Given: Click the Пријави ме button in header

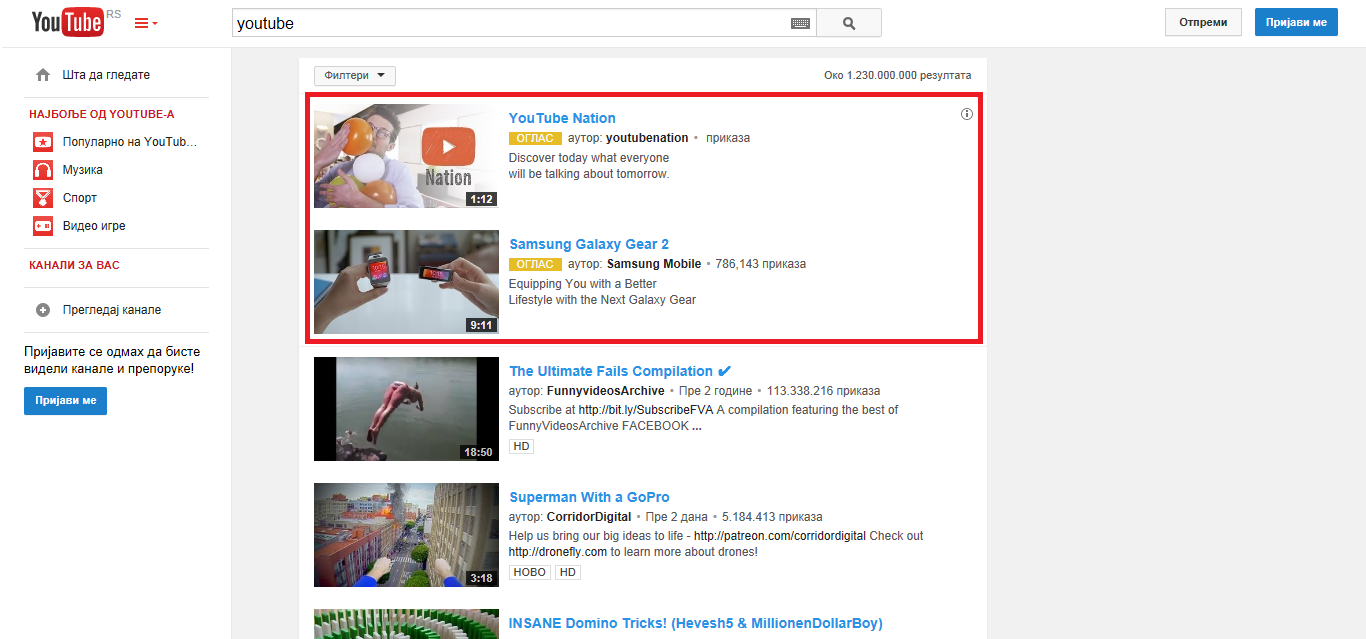Looking at the screenshot, I should tap(1296, 22).
